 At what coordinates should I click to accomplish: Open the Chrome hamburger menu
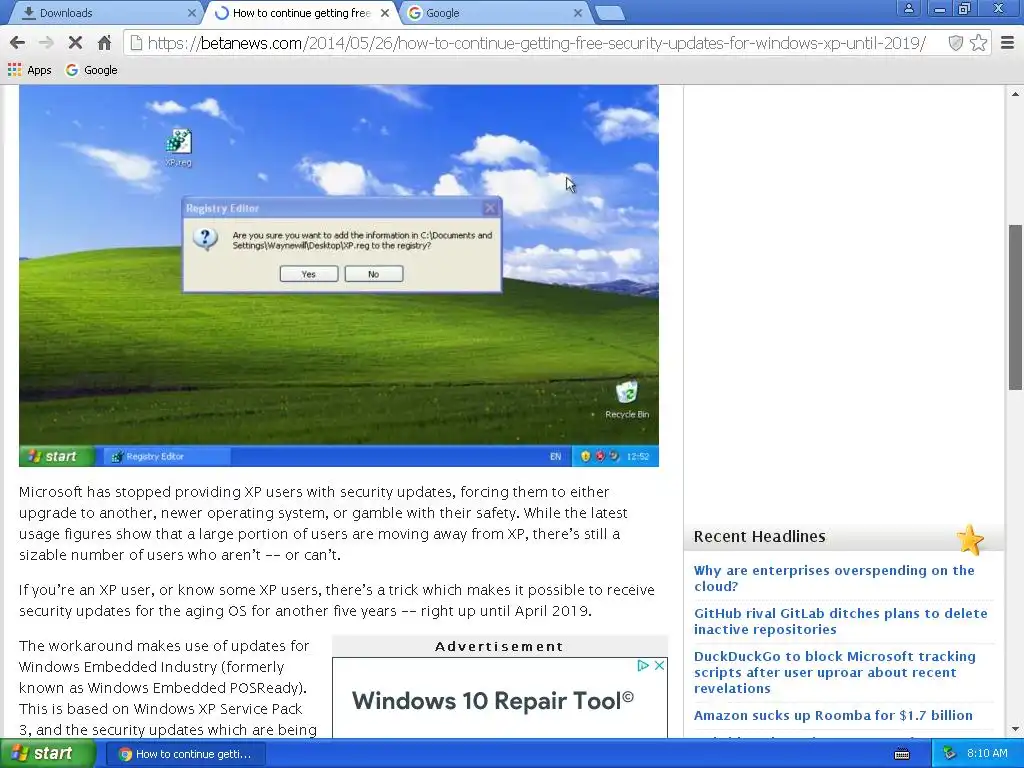[1008, 43]
